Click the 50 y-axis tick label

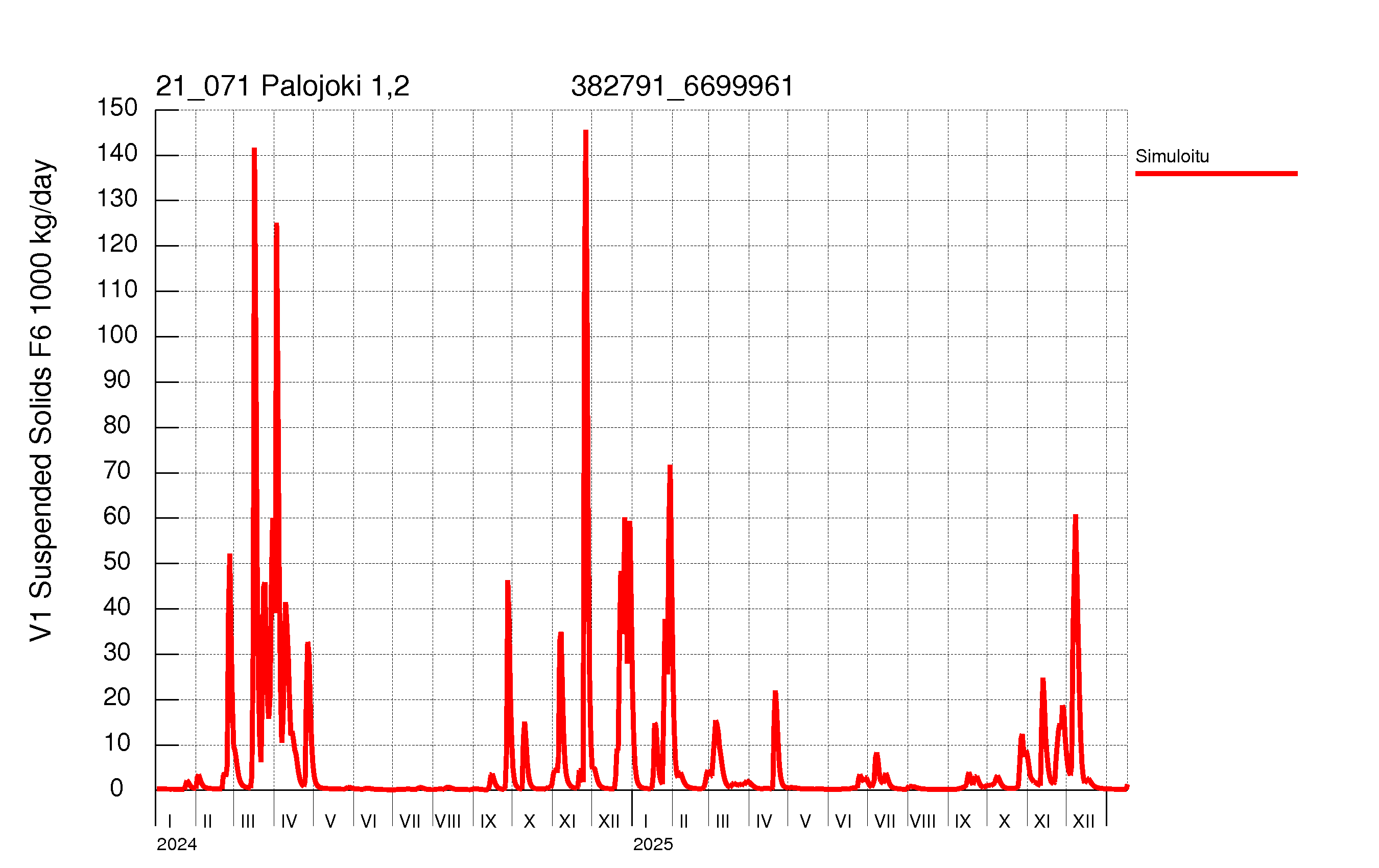tap(117, 562)
